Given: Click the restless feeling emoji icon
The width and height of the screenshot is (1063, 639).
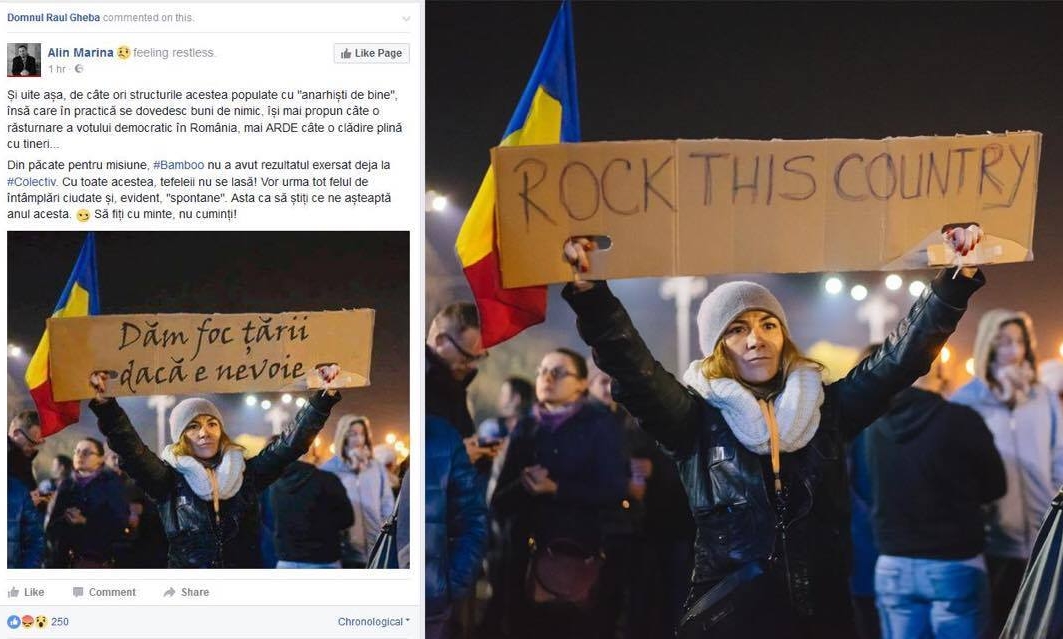Looking at the screenshot, I should [x=123, y=52].
